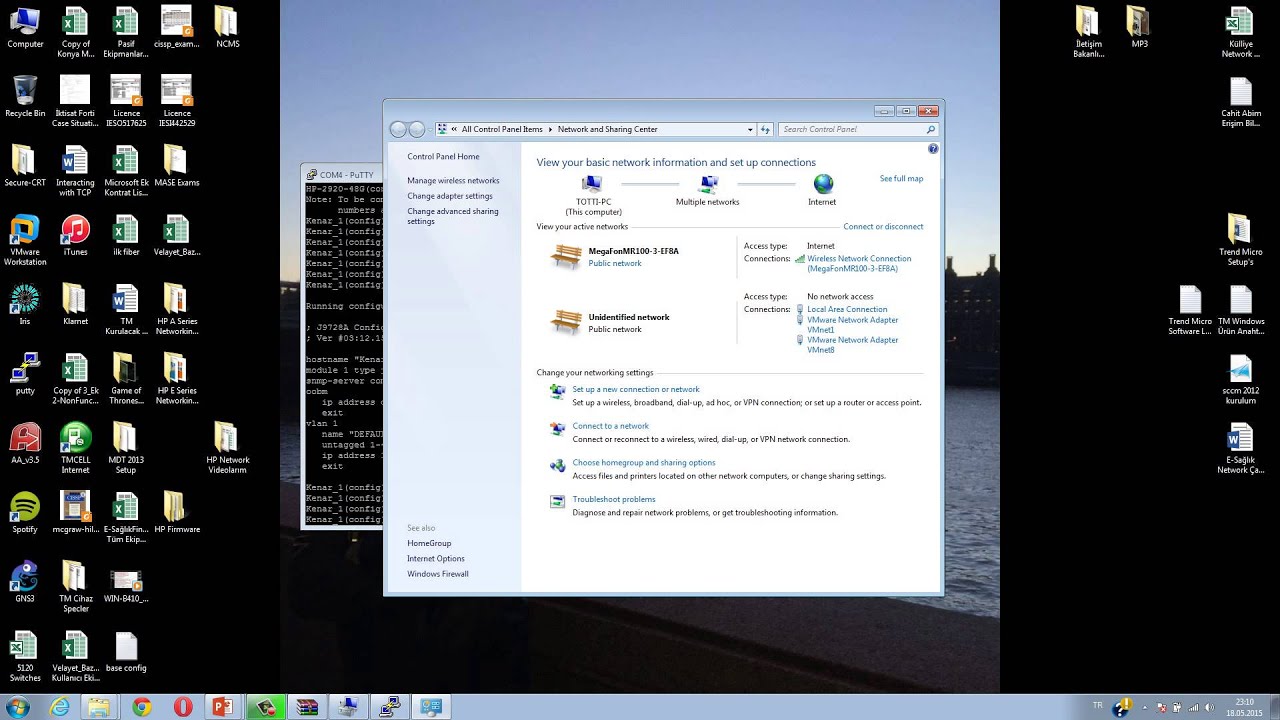Open the Local Area Connection link
1280x720 pixels.
pos(847,309)
